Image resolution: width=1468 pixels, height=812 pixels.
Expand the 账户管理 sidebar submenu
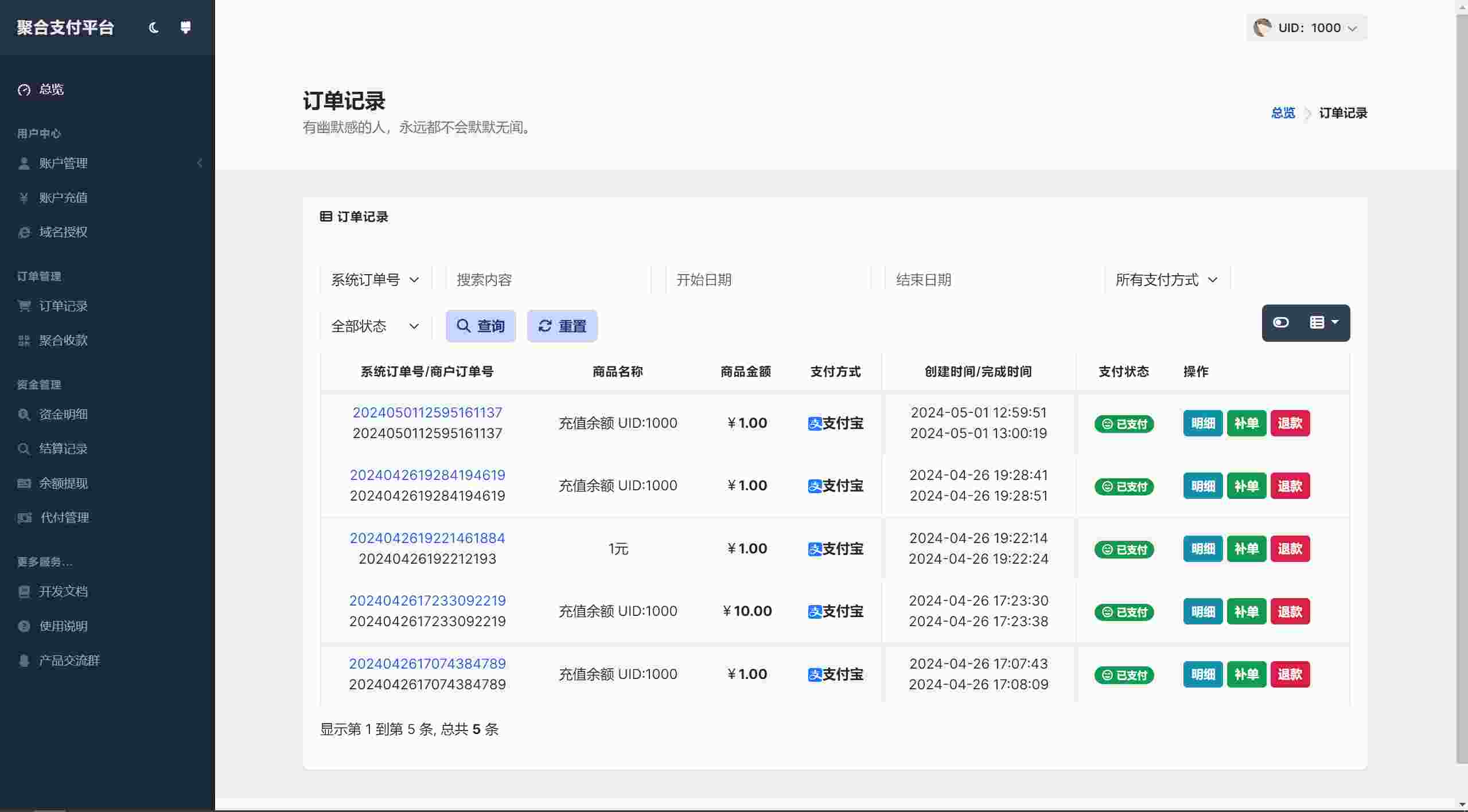click(x=63, y=163)
